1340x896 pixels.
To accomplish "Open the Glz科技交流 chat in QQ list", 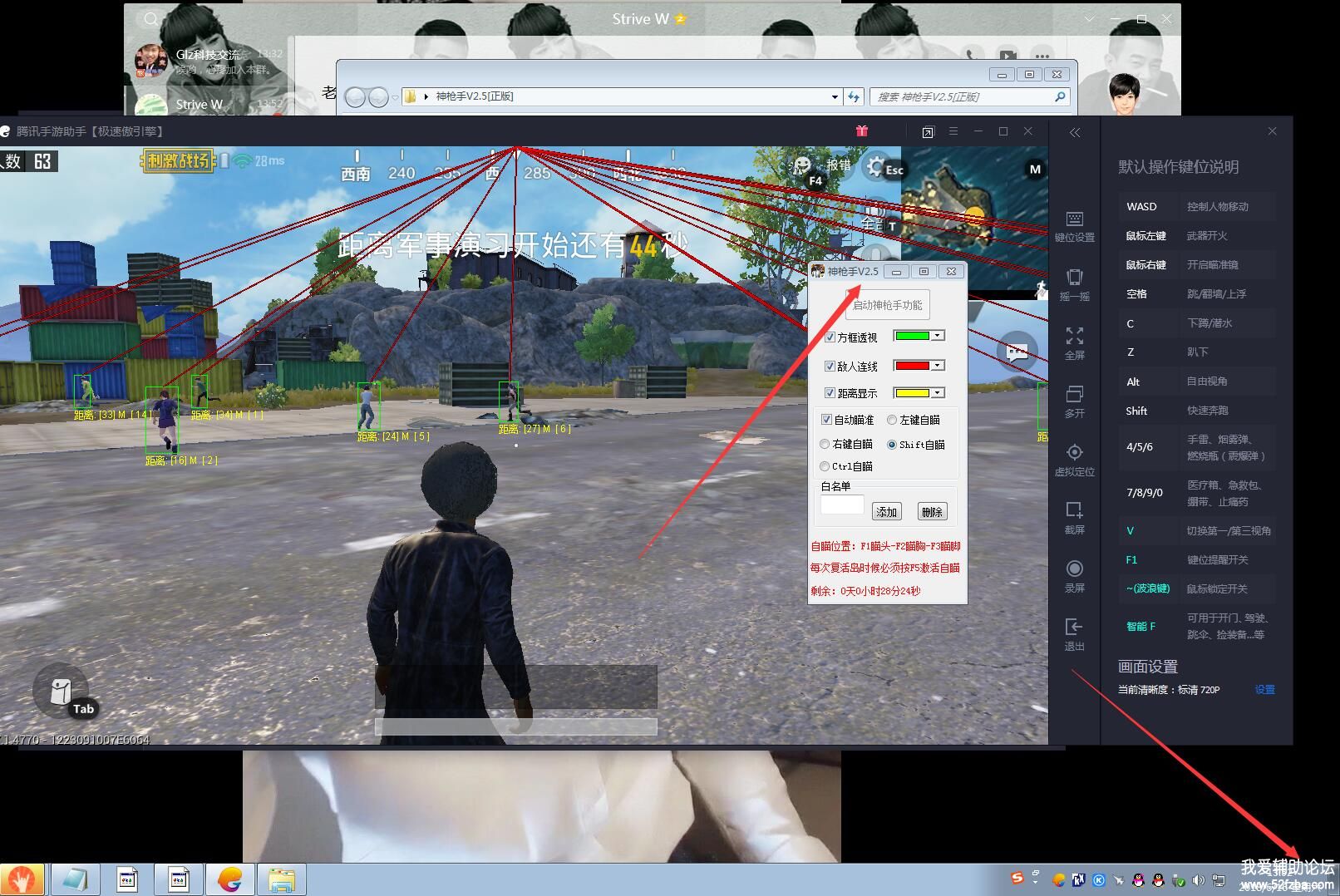I will tap(209, 62).
